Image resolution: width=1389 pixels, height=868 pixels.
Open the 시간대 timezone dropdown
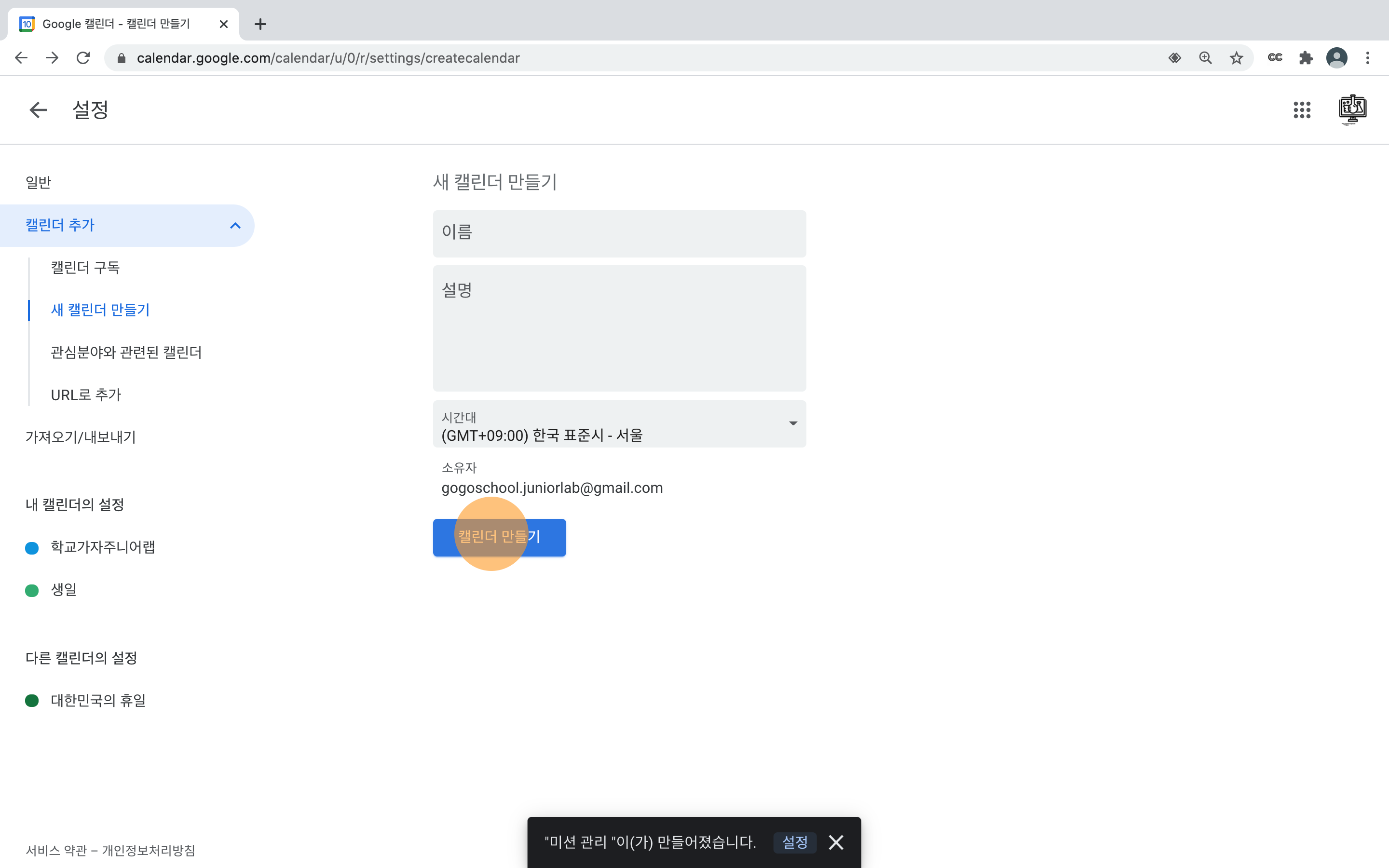(x=619, y=424)
